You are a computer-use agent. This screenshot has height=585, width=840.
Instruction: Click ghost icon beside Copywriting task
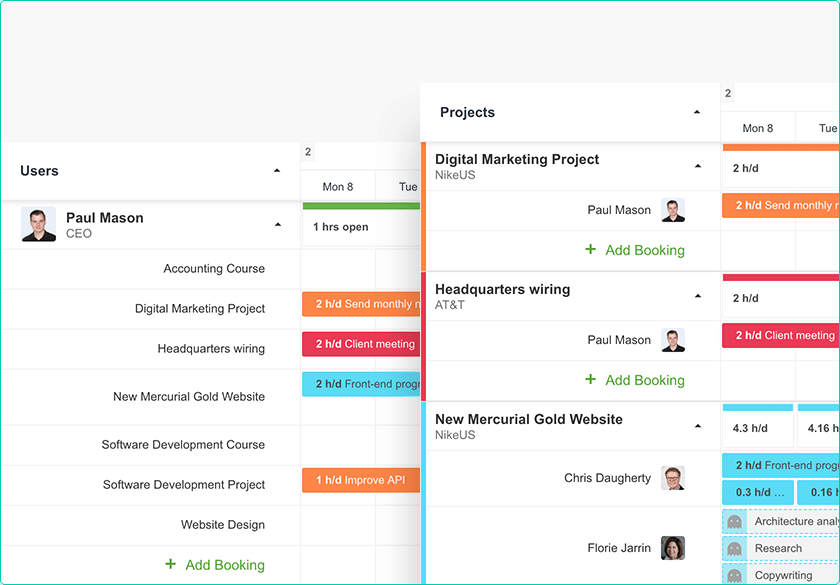[x=735, y=576]
